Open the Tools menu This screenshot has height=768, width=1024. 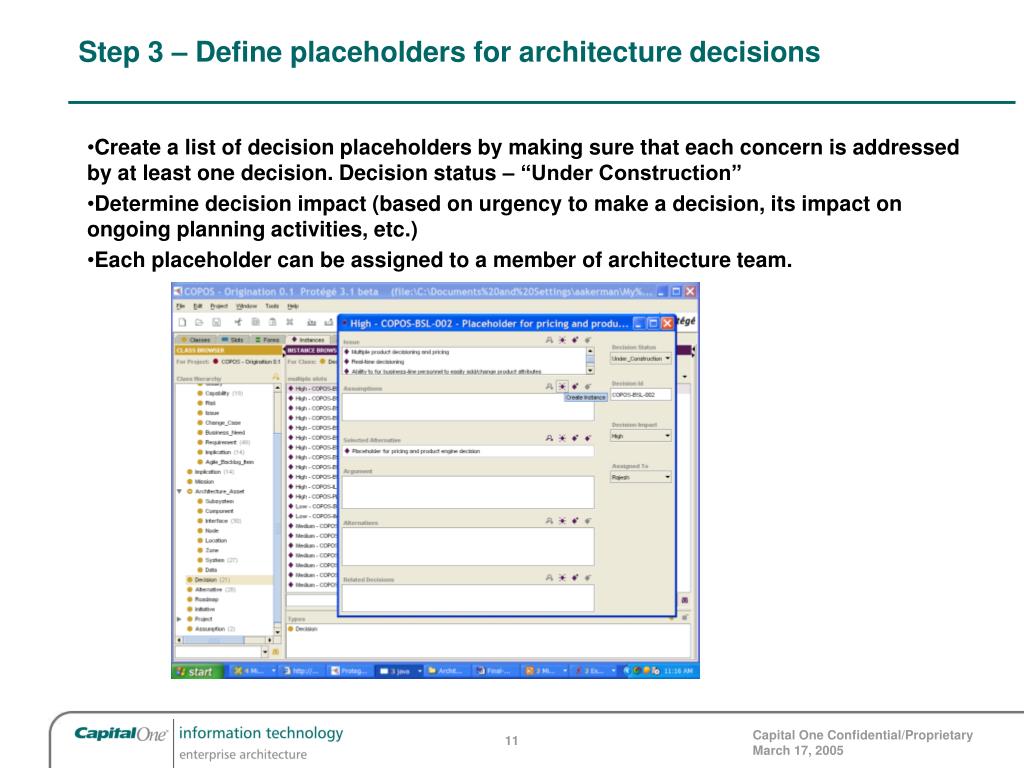coord(272,306)
